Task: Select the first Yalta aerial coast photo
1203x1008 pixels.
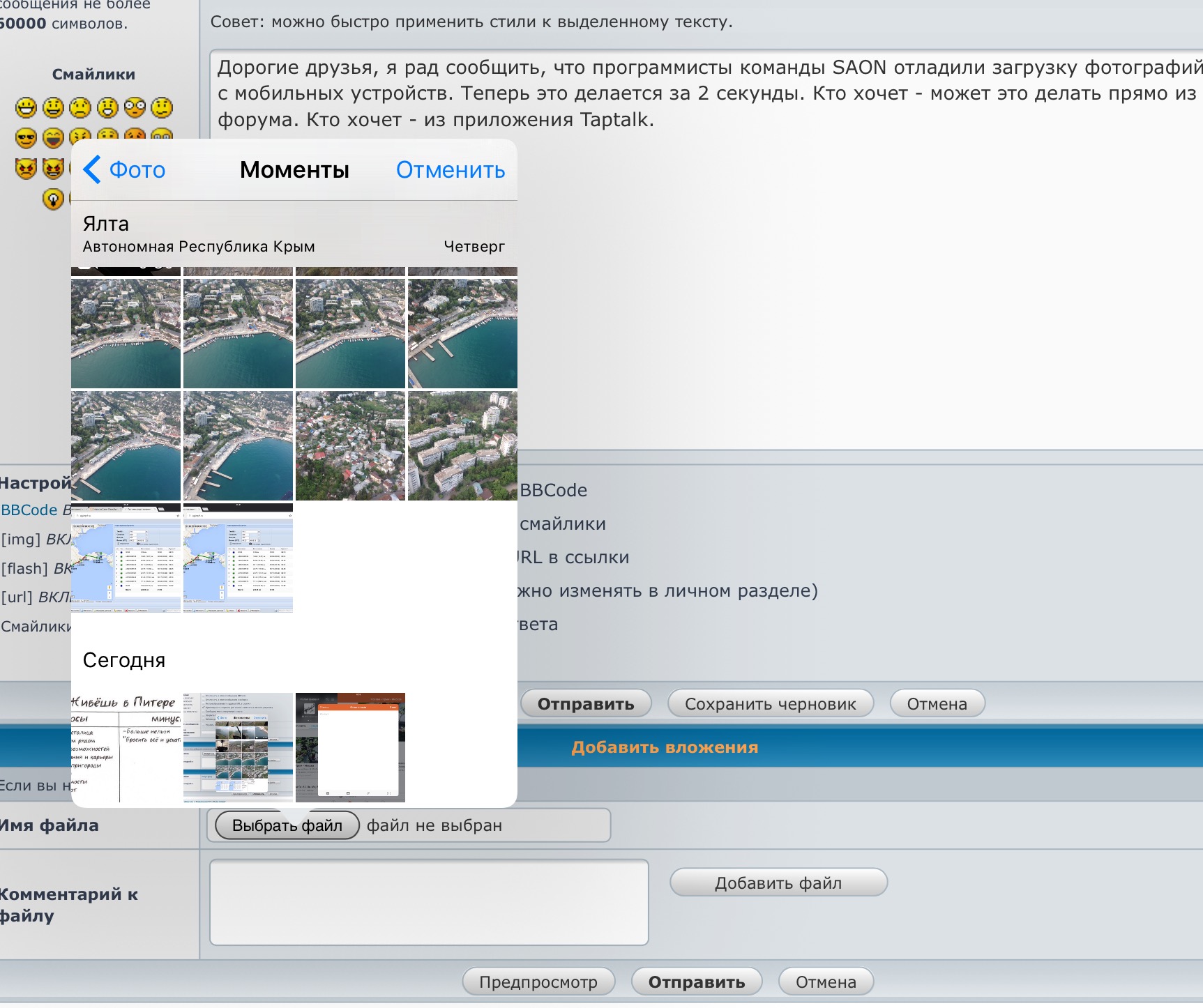Action: 126,333
